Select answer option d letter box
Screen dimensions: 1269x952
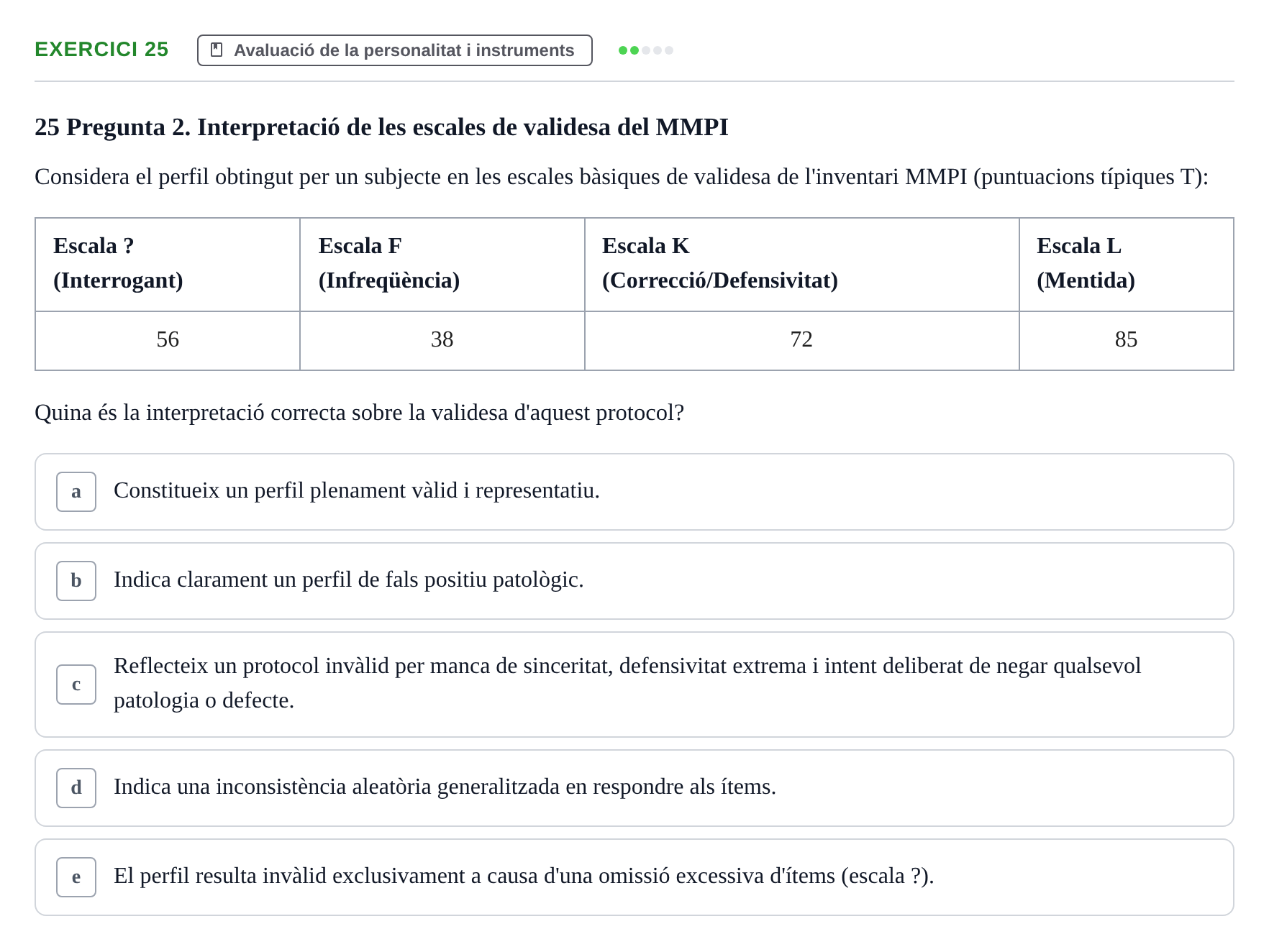(76, 788)
